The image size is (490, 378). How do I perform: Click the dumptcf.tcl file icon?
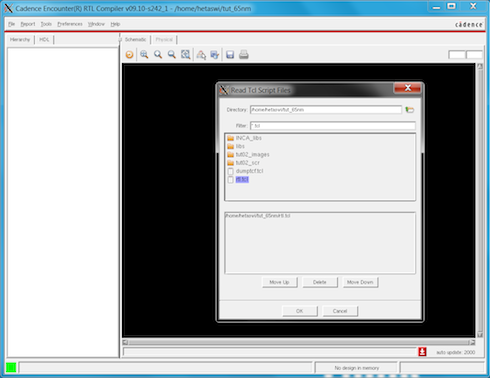230,171
